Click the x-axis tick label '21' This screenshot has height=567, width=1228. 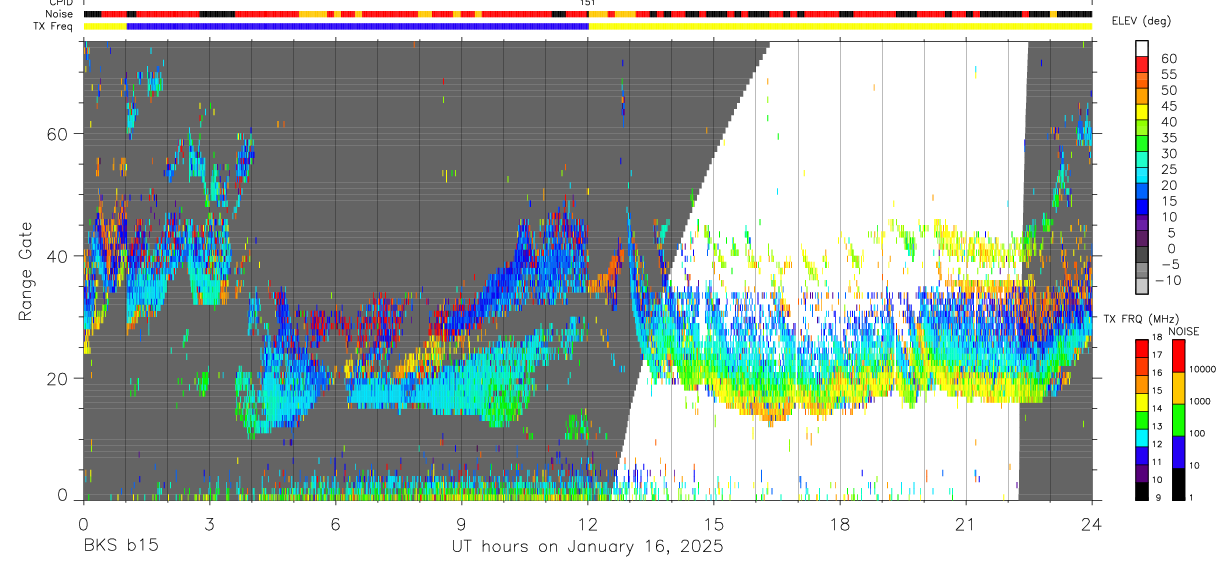pyautogui.click(x=966, y=523)
